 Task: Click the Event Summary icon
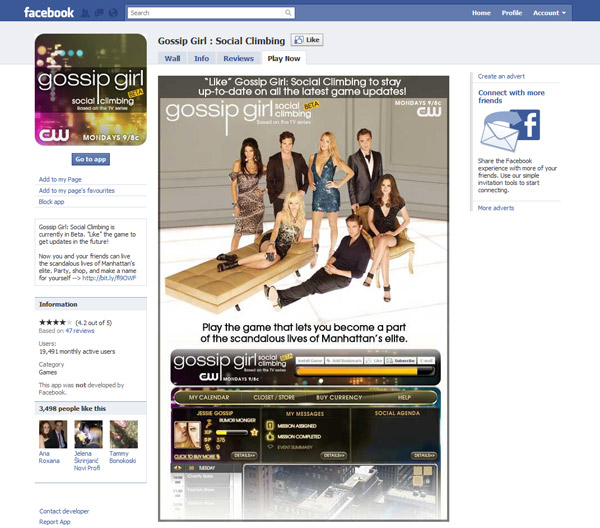pos(270,447)
